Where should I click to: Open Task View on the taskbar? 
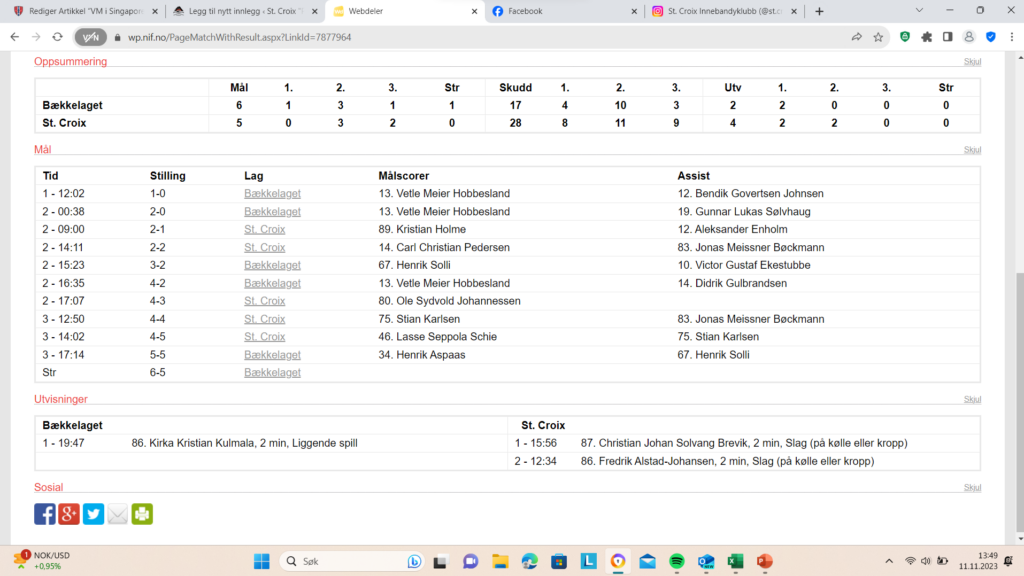point(440,561)
